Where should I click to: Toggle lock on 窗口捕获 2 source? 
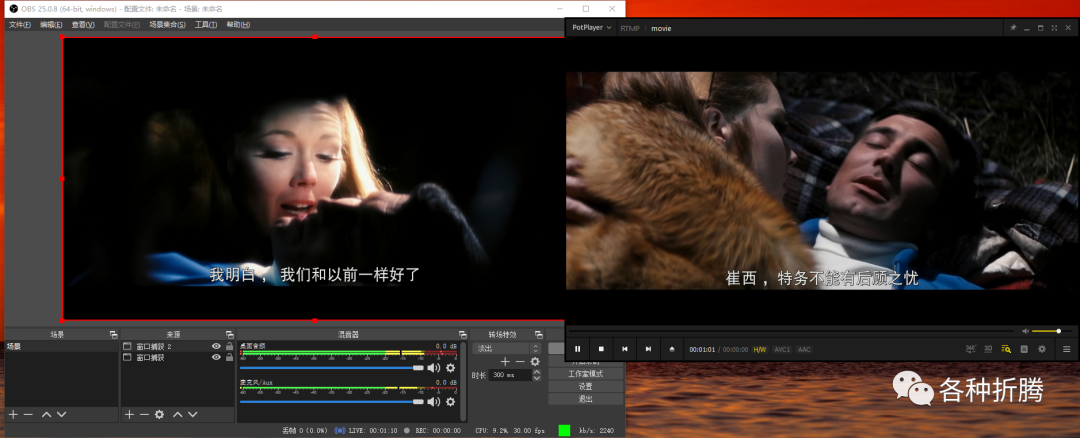click(x=229, y=346)
